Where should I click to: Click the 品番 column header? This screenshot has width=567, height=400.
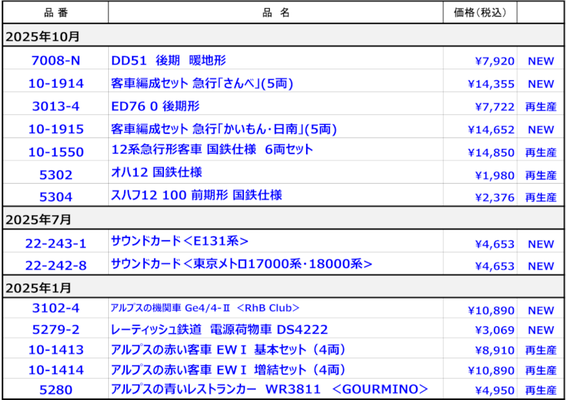point(56,13)
